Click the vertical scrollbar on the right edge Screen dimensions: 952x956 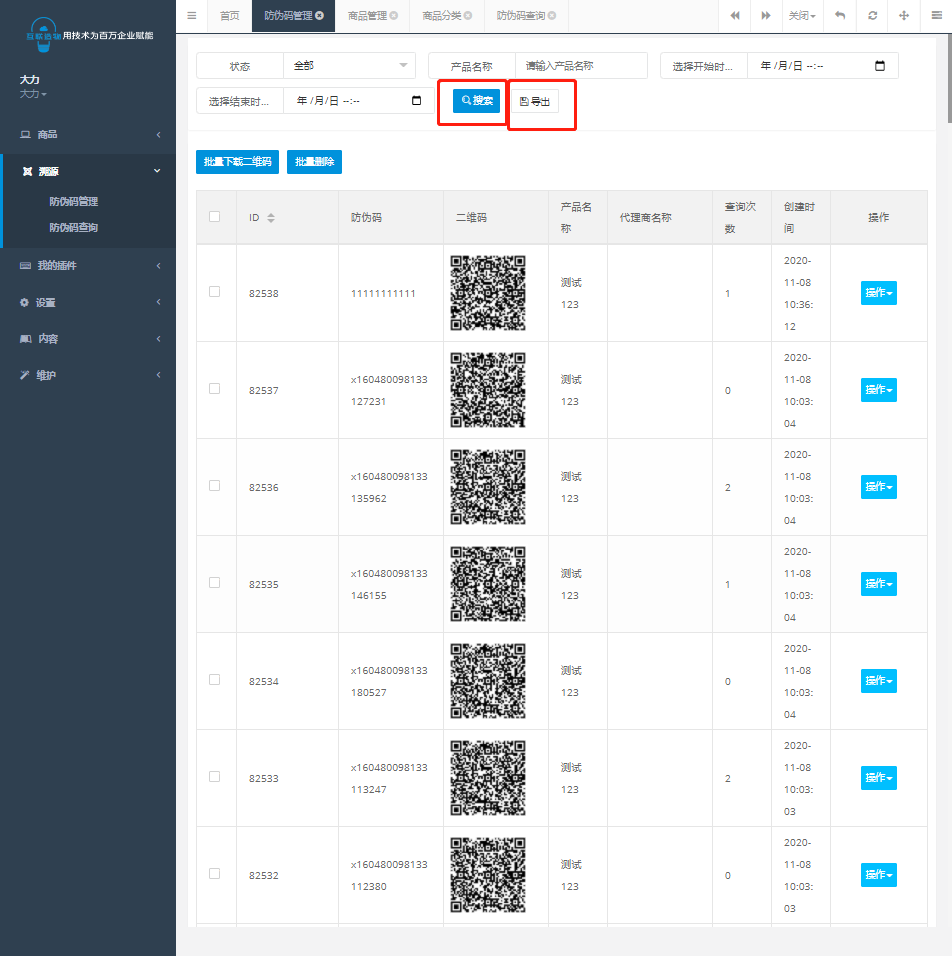(x=950, y=79)
